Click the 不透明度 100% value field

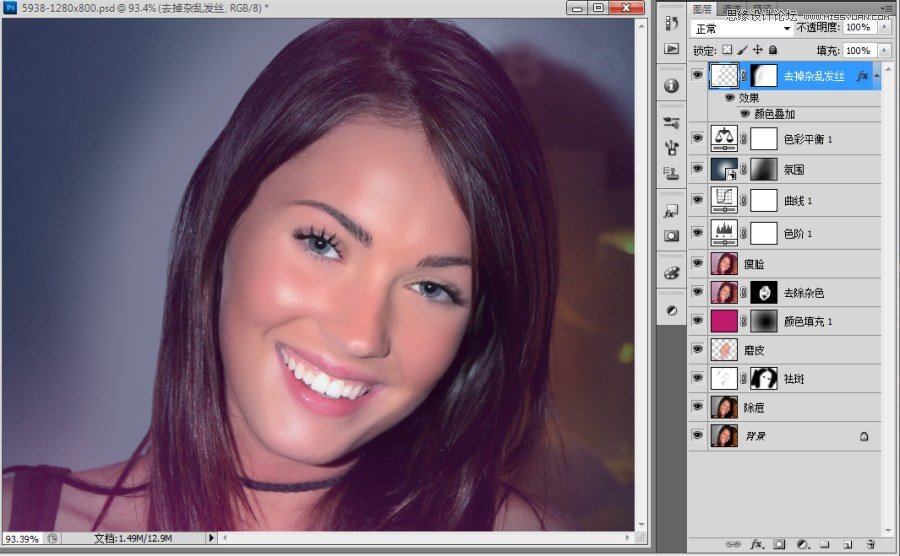pyautogui.click(x=859, y=27)
